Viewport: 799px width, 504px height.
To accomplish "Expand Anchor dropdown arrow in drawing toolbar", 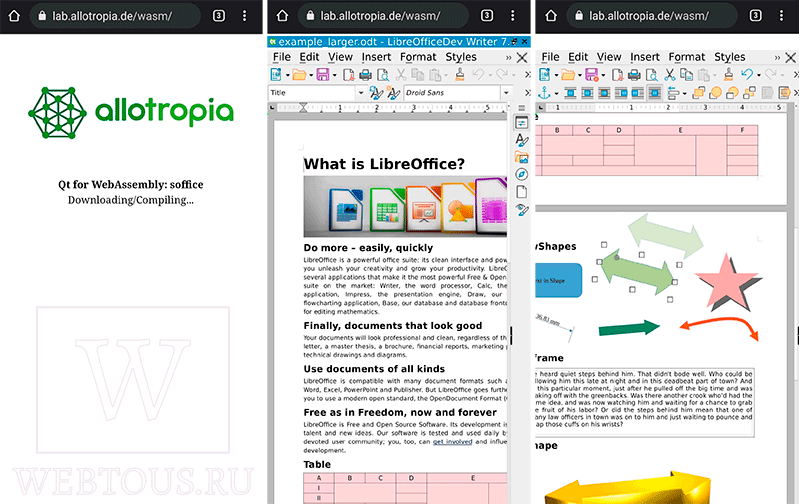I will pyautogui.click(x=556, y=93).
